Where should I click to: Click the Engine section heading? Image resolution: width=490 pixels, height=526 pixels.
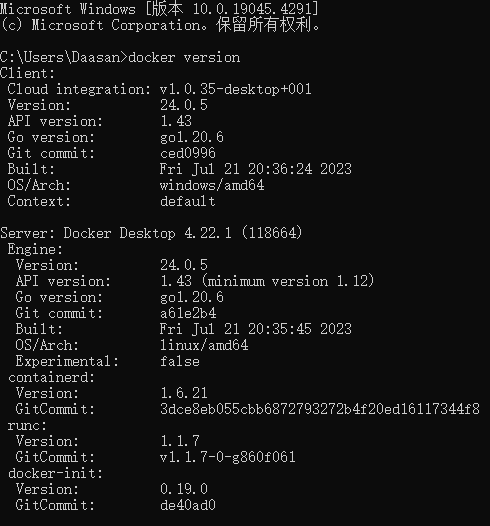(x=35, y=249)
